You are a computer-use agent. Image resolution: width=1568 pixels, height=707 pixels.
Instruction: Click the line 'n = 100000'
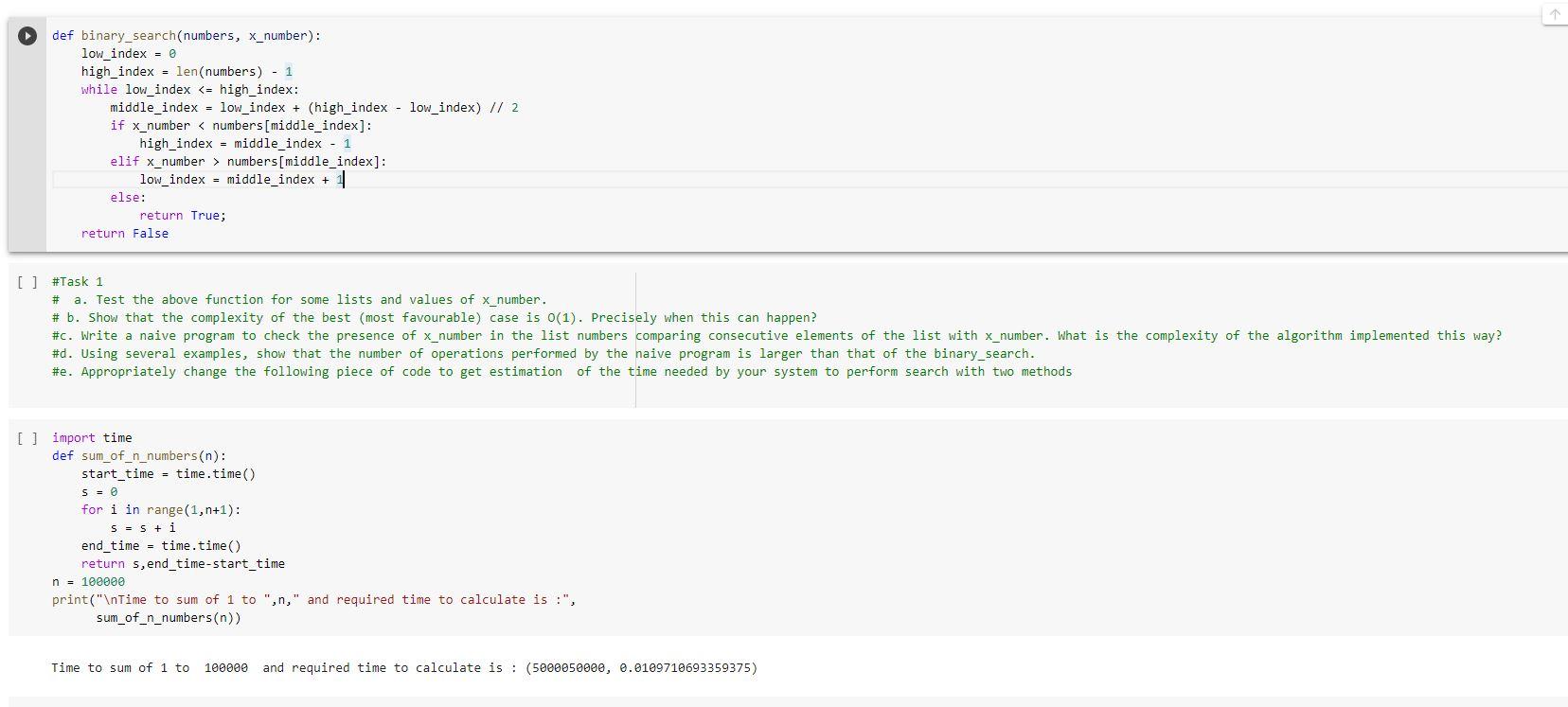click(x=88, y=582)
